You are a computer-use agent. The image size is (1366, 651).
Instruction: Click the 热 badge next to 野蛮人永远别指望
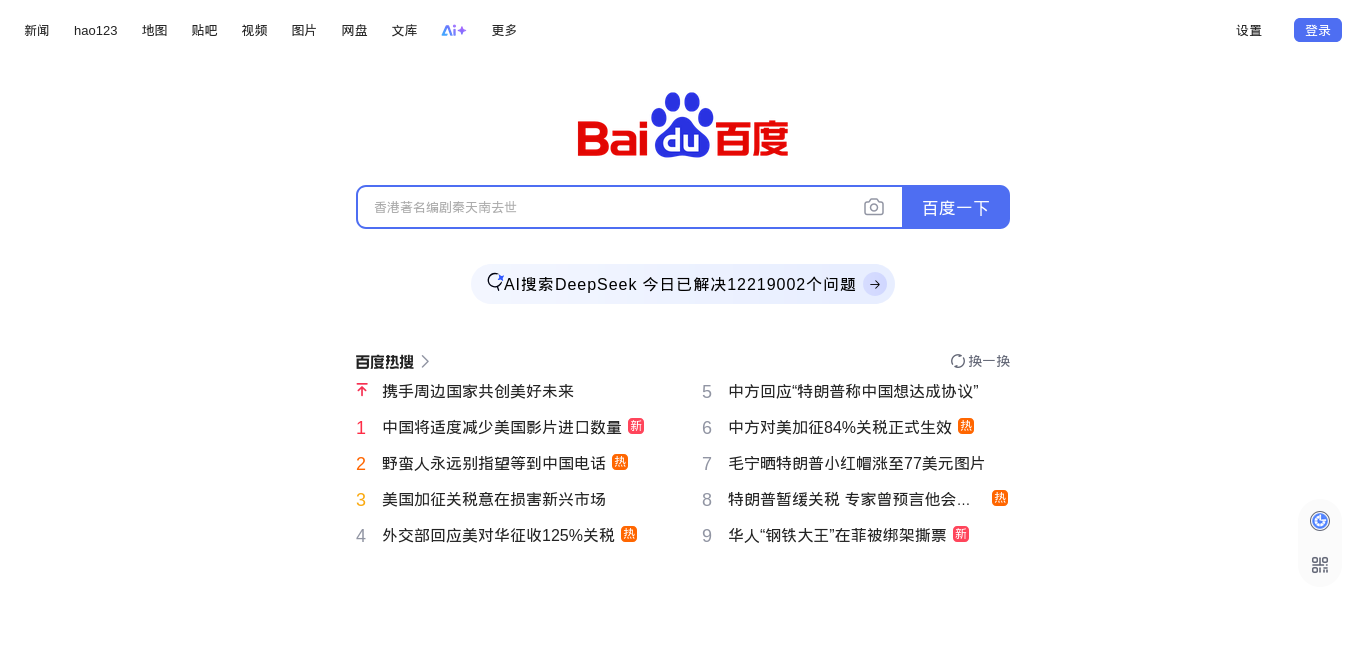coord(620,462)
